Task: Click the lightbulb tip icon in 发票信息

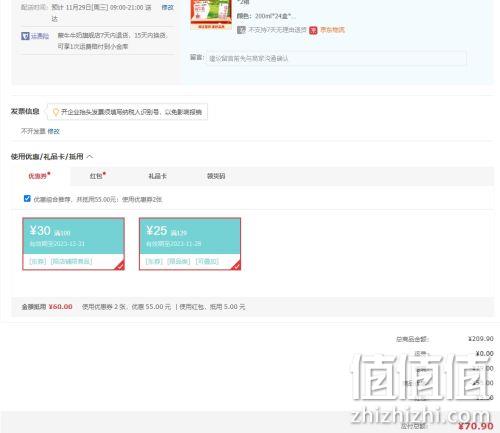Action: (x=56, y=112)
